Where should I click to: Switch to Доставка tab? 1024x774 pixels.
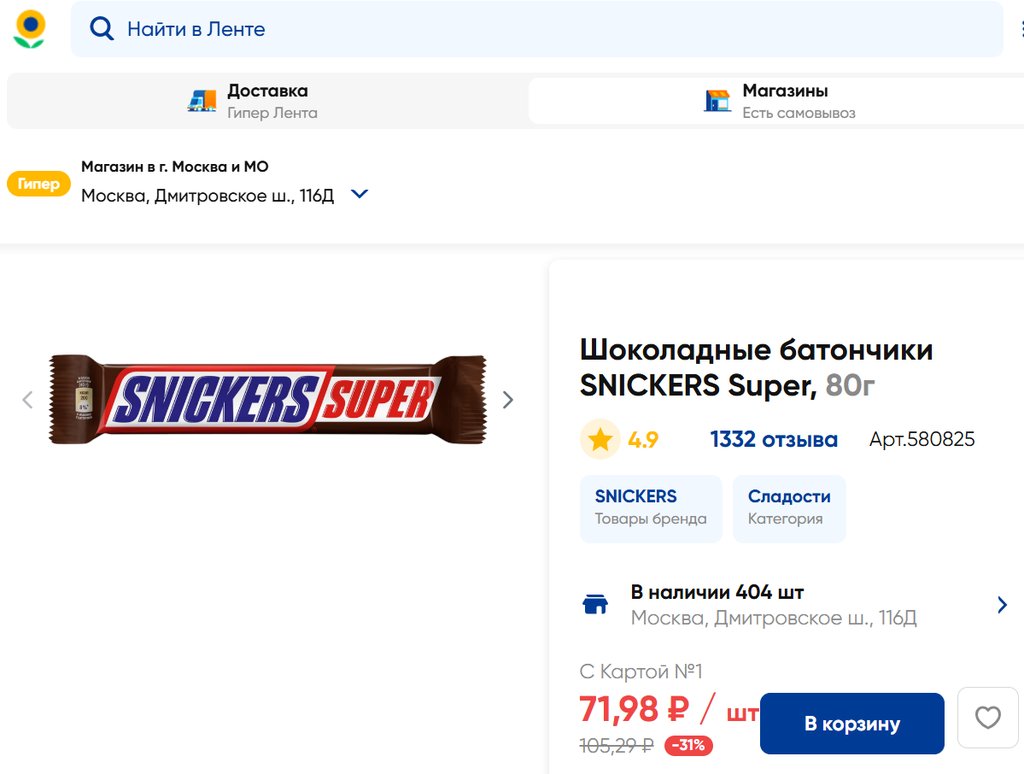[x=267, y=101]
